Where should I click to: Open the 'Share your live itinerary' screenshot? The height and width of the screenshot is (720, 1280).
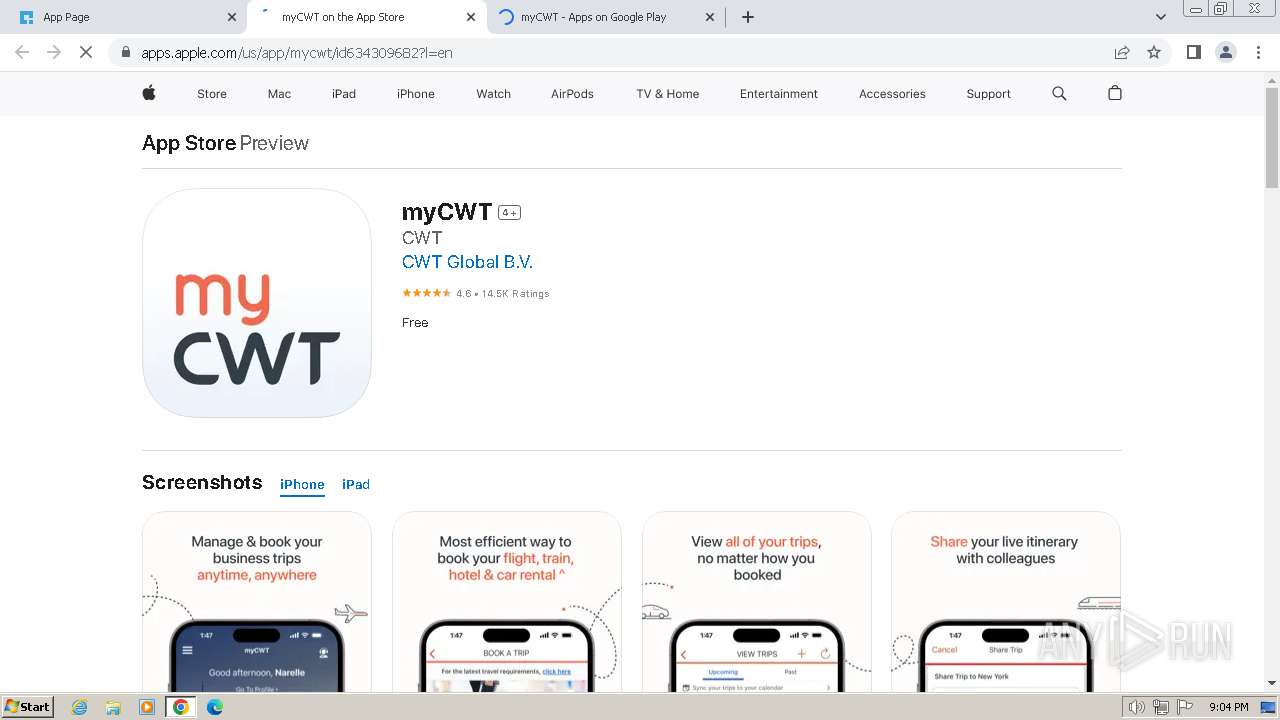pyautogui.click(x=1005, y=601)
